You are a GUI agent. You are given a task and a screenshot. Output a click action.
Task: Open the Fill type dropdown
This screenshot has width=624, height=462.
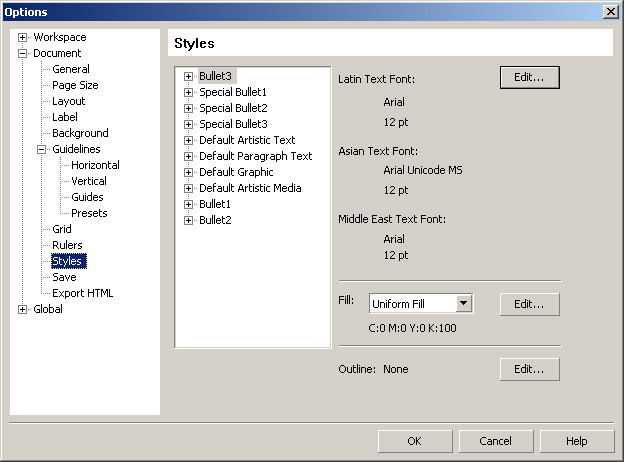[464, 304]
